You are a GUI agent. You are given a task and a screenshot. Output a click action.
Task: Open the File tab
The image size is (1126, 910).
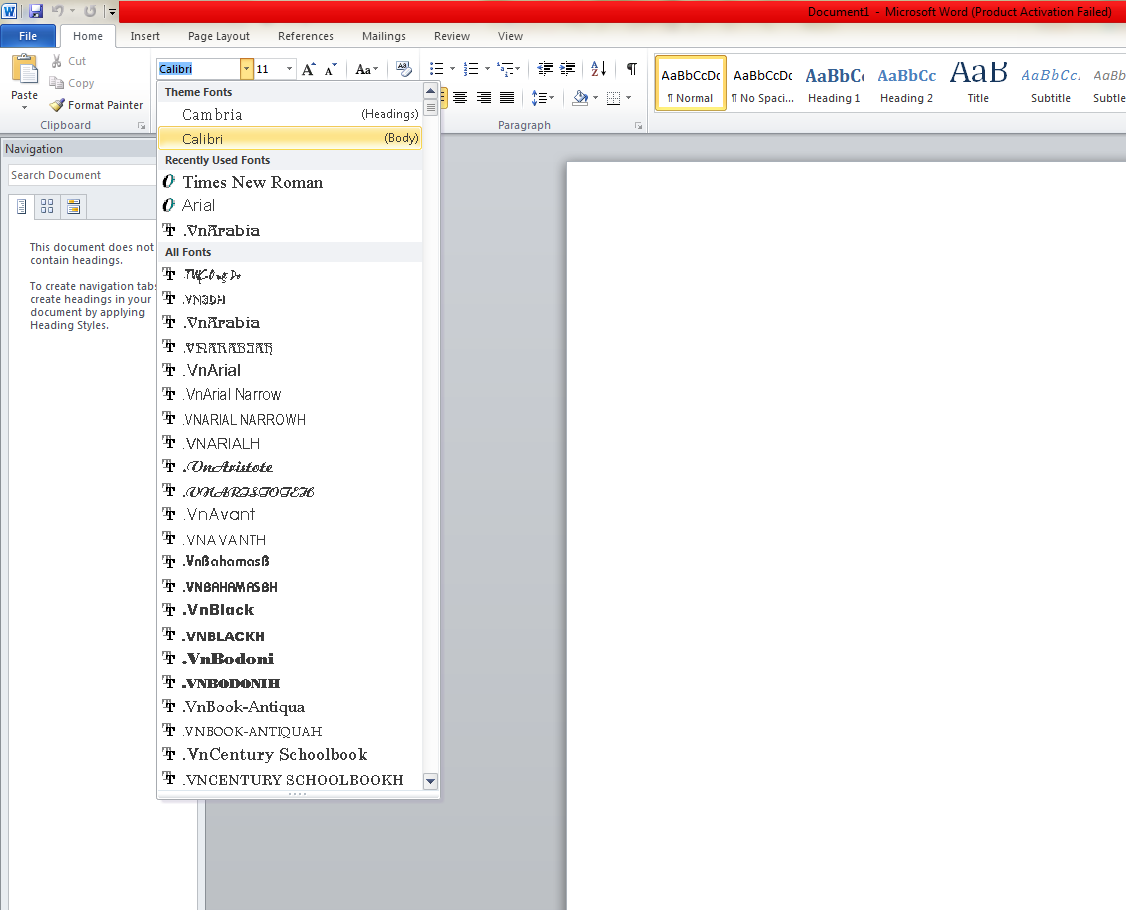click(x=28, y=36)
